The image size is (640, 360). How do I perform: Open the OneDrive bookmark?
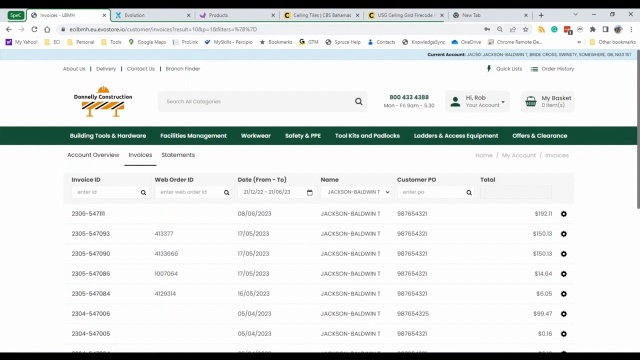point(466,42)
